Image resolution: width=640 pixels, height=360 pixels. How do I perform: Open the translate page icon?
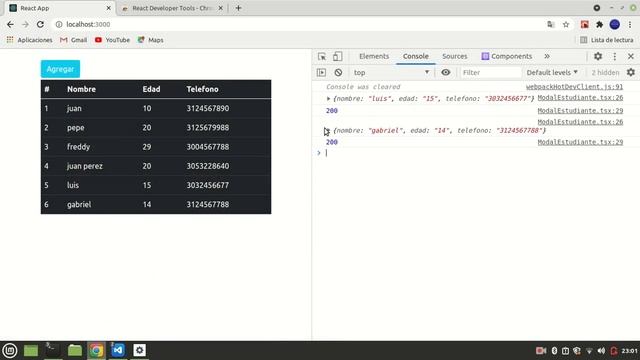pos(551,24)
